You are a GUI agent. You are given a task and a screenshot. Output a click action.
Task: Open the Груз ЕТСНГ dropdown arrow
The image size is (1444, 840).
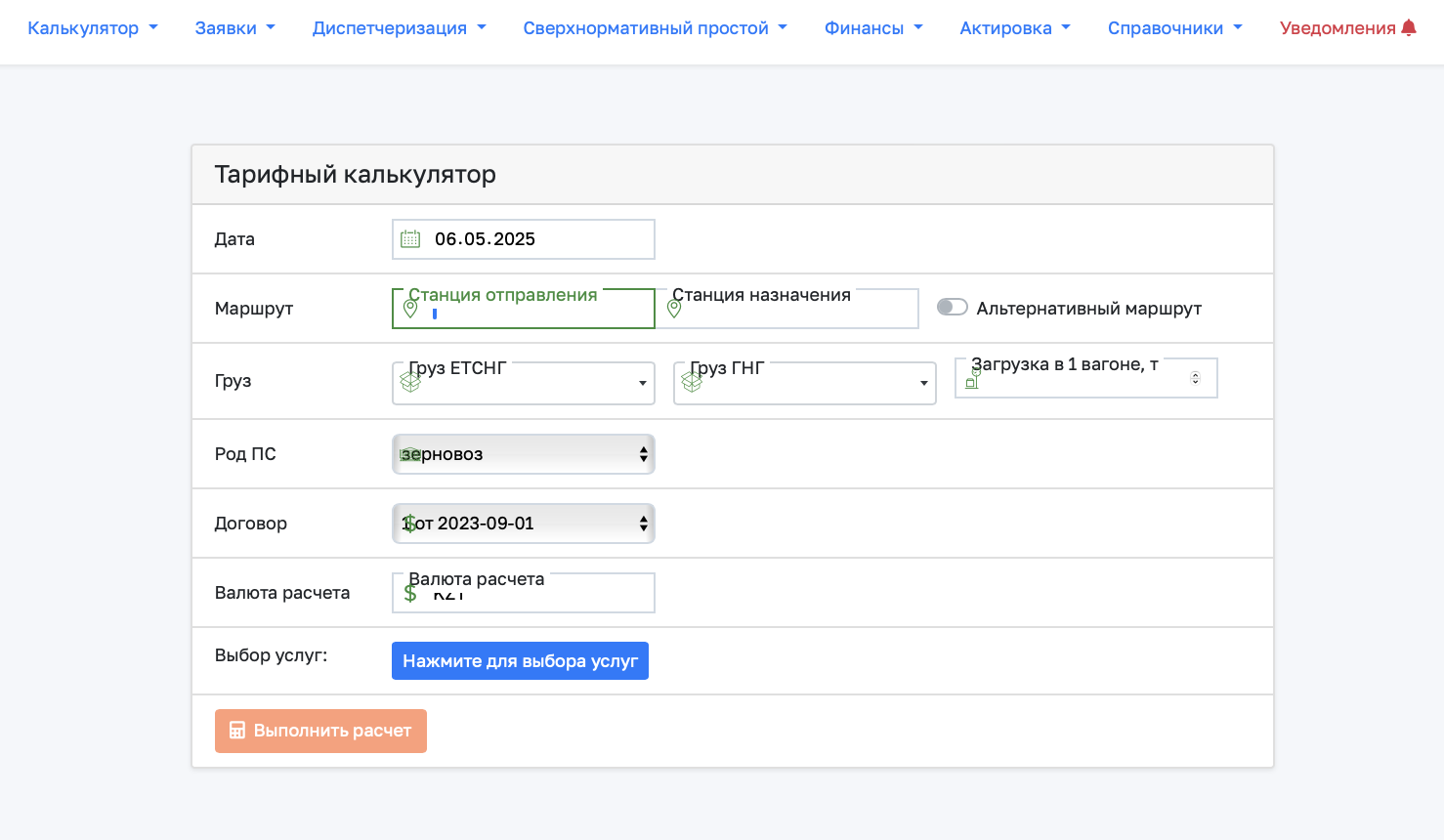pyautogui.click(x=642, y=383)
